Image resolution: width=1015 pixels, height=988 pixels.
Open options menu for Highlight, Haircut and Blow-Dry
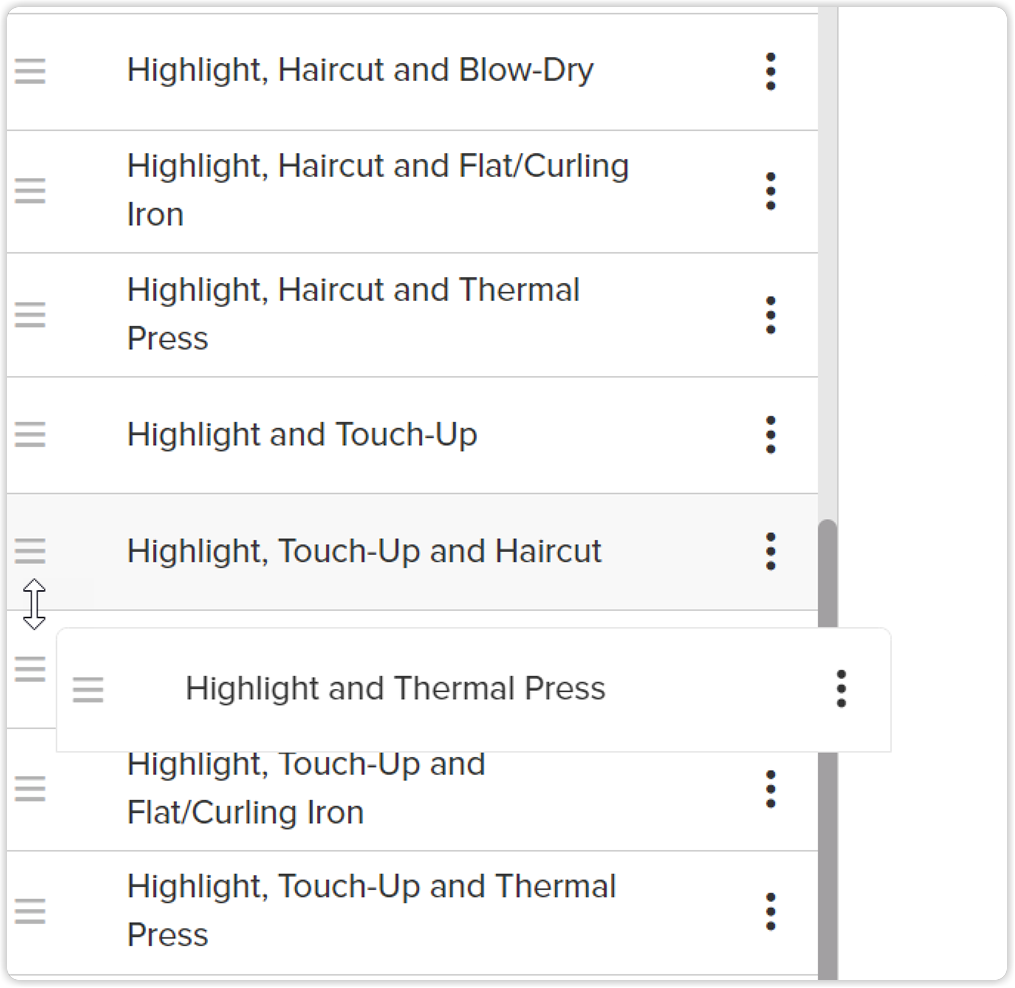tap(770, 71)
